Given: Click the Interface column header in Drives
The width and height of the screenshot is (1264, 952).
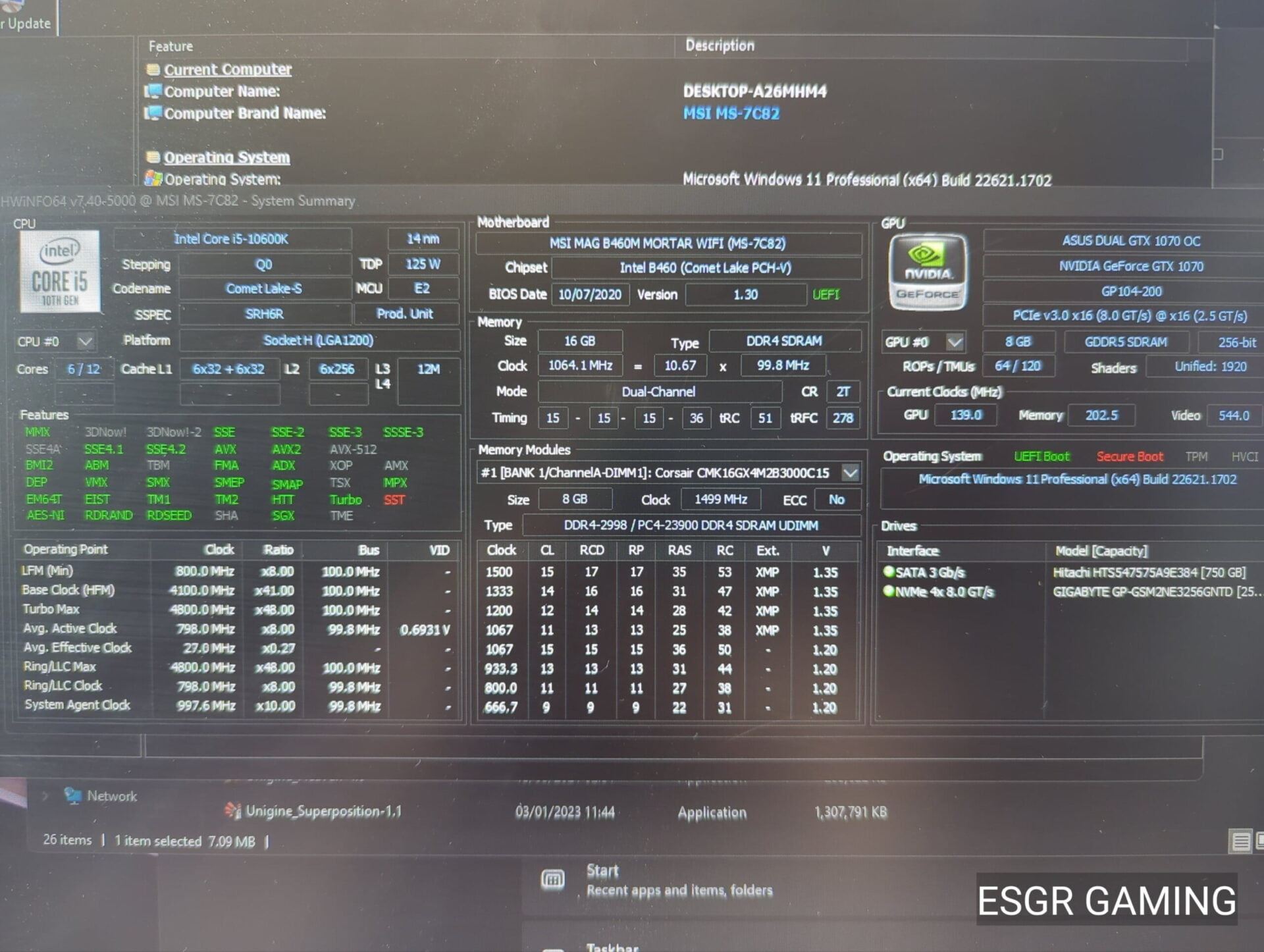Looking at the screenshot, I should (x=912, y=551).
